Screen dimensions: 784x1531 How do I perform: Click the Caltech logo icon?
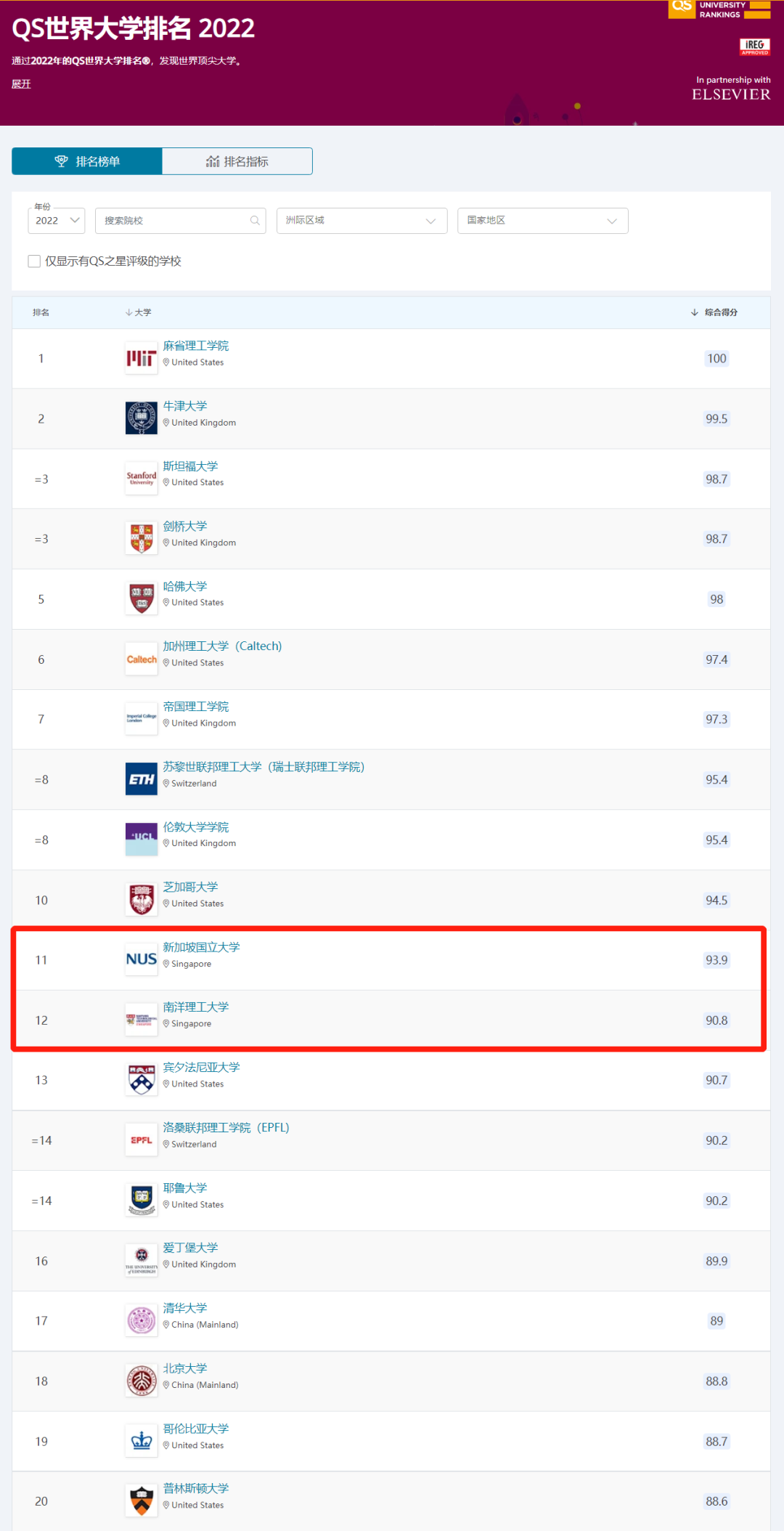(142, 659)
